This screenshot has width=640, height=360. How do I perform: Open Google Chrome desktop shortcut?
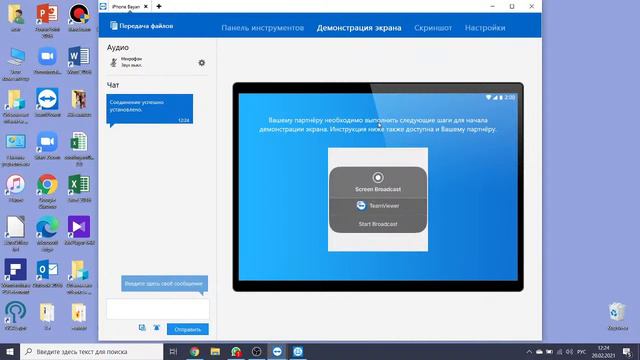pos(47,191)
